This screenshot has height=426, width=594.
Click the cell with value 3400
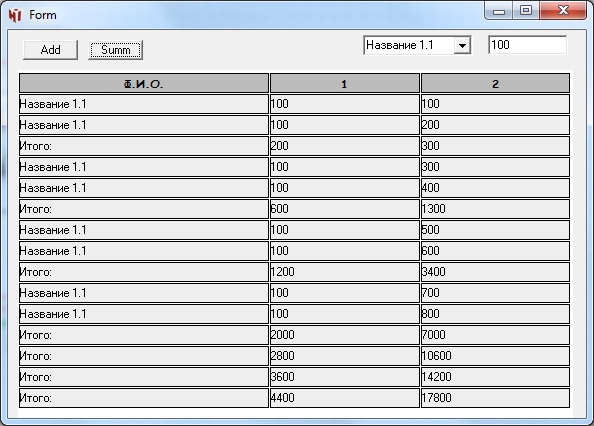click(496, 272)
